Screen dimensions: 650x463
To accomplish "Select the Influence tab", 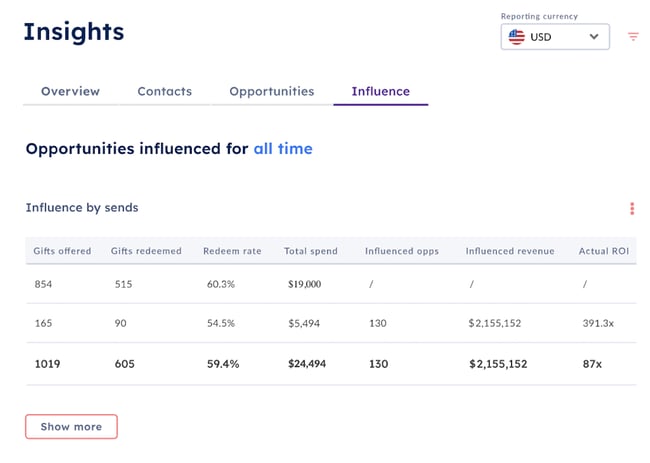I will pyautogui.click(x=380, y=91).
